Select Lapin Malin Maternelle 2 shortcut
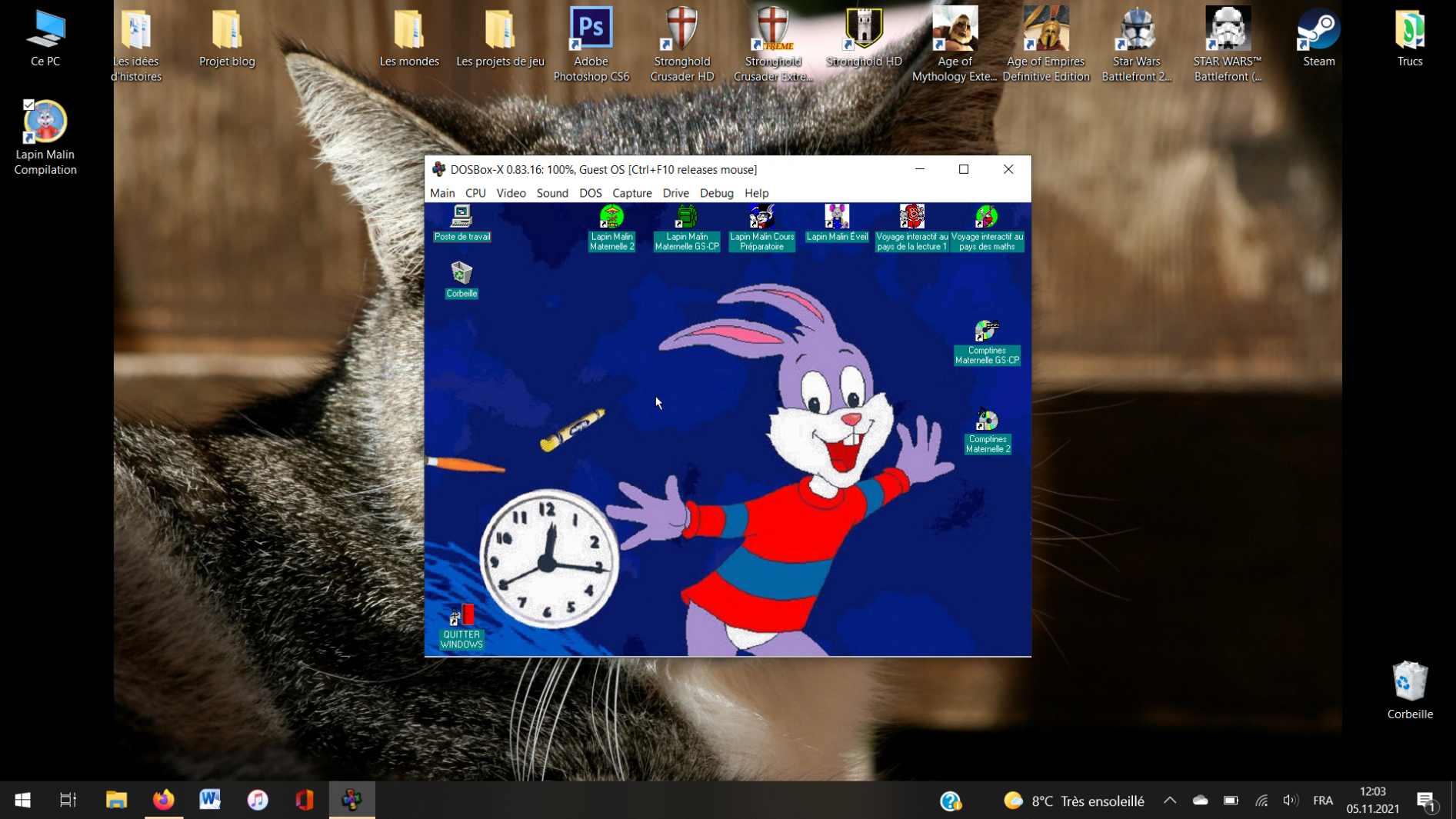Image resolution: width=1456 pixels, height=819 pixels. pyautogui.click(x=612, y=228)
